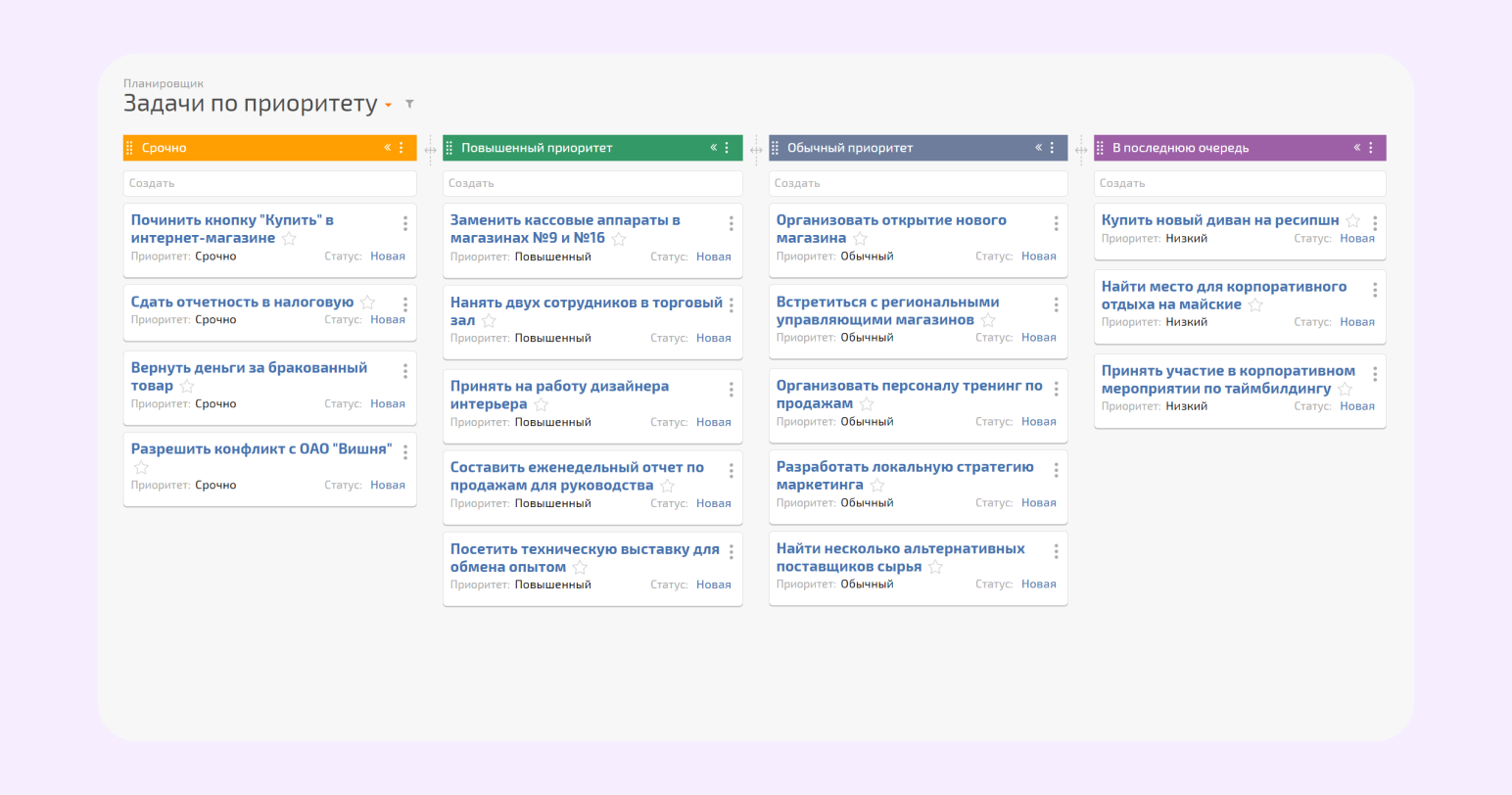Collapse the 'Повышенный приоритет' column
Screen dimensions: 1512x795
(714, 148)
